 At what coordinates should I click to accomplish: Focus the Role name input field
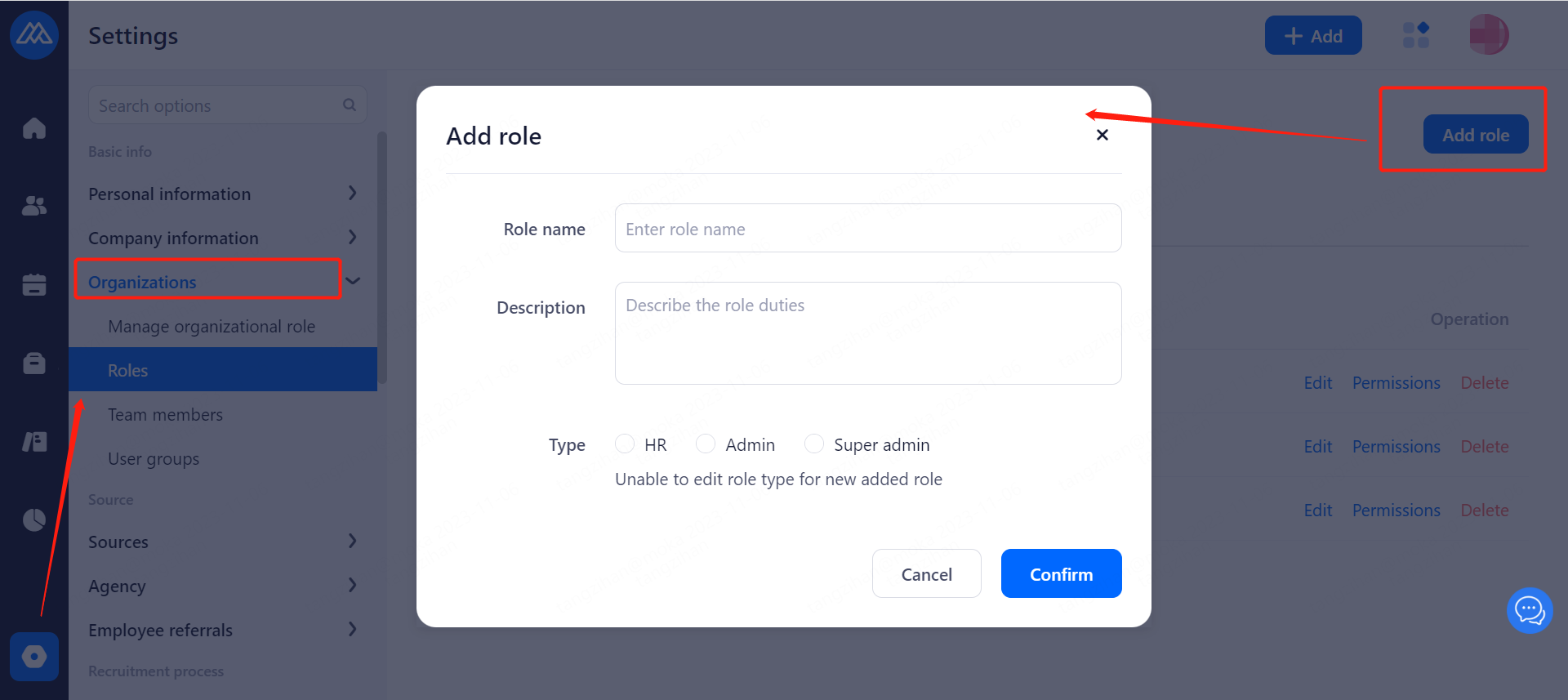[867, 229]
